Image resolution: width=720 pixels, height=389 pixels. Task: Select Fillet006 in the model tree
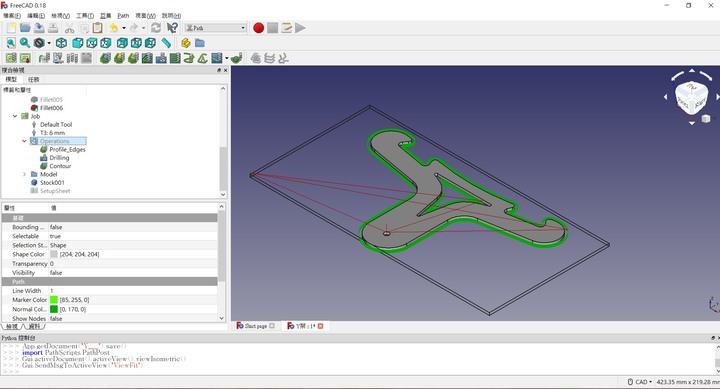click(51, 108)
